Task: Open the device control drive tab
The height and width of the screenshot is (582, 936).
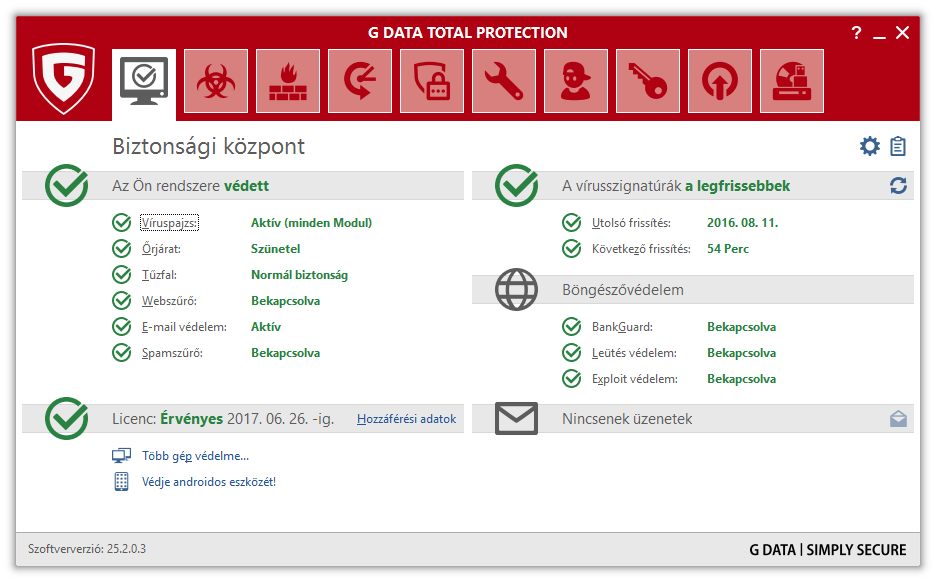Action: coord(792,81)
